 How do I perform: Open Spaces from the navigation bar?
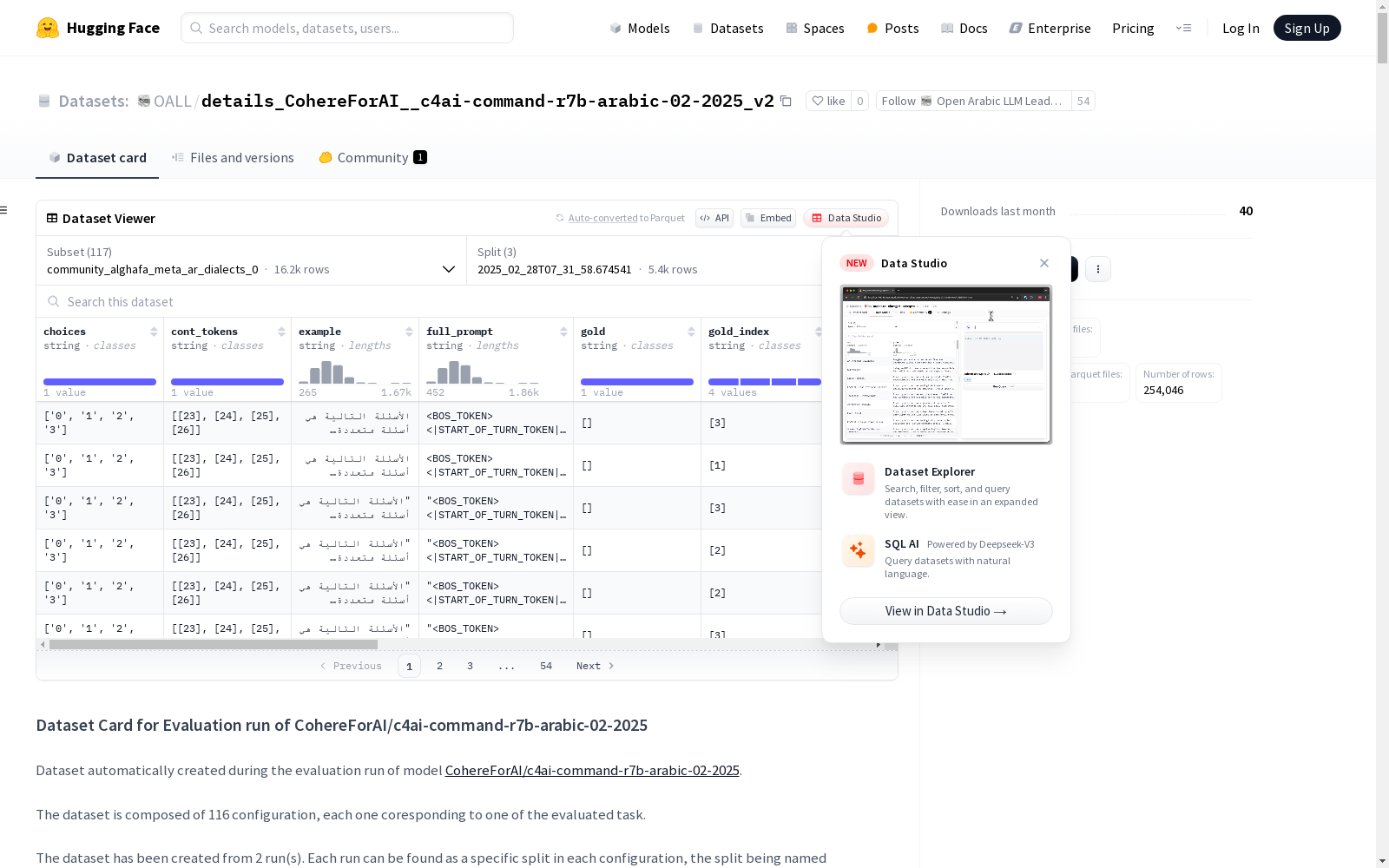point(814,28)
